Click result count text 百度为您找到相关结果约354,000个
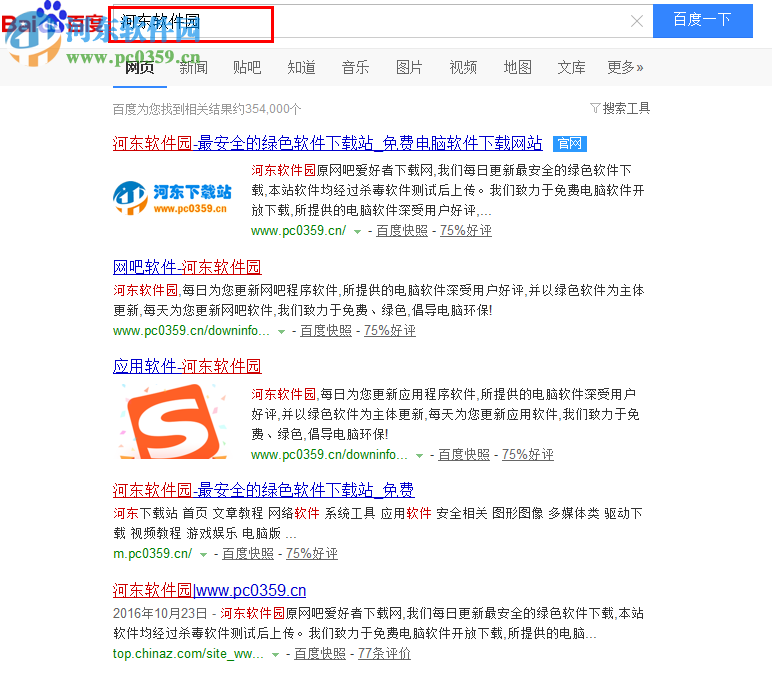 click(x=207, y=109)
